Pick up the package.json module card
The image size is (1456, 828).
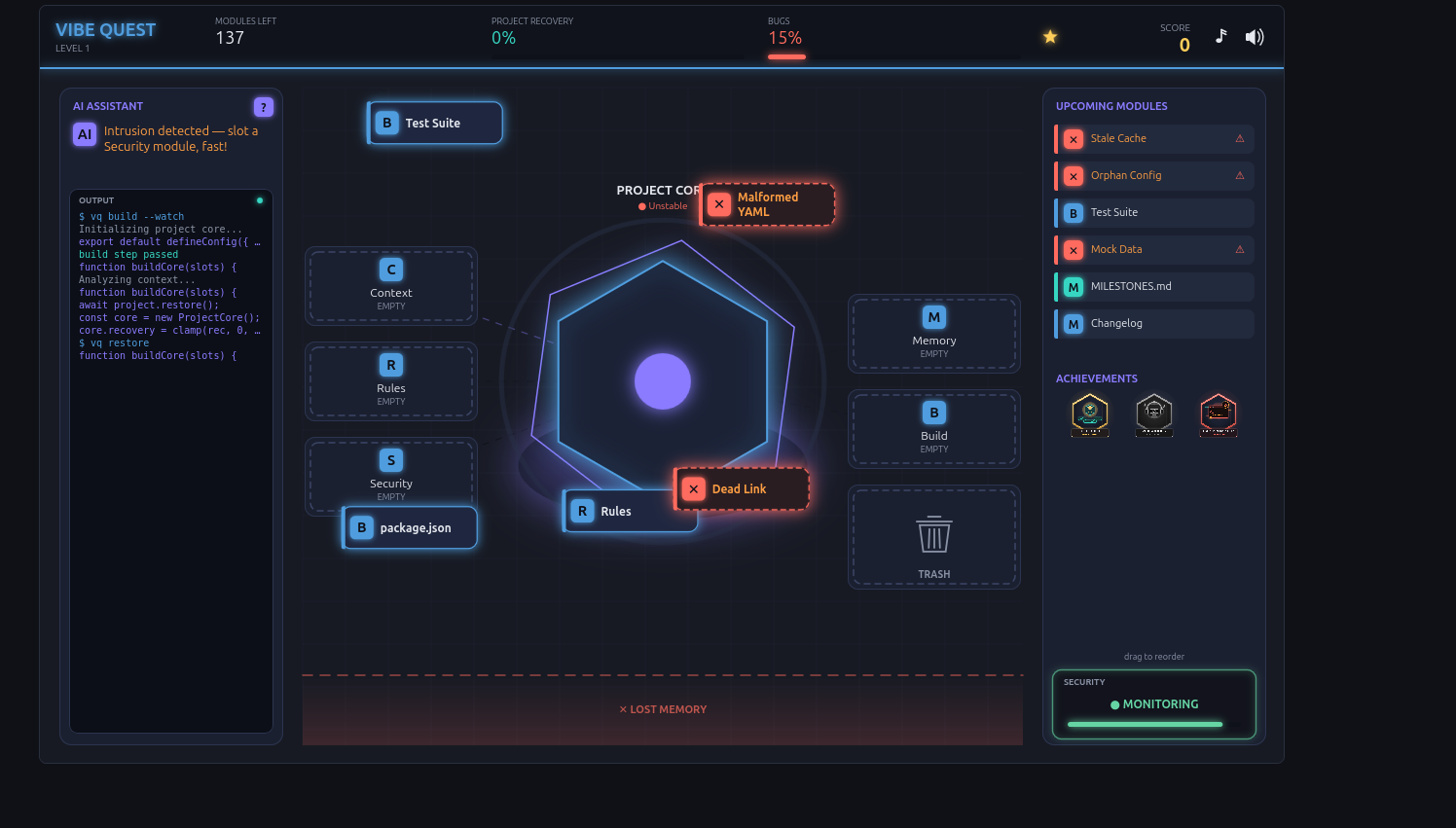410,527
